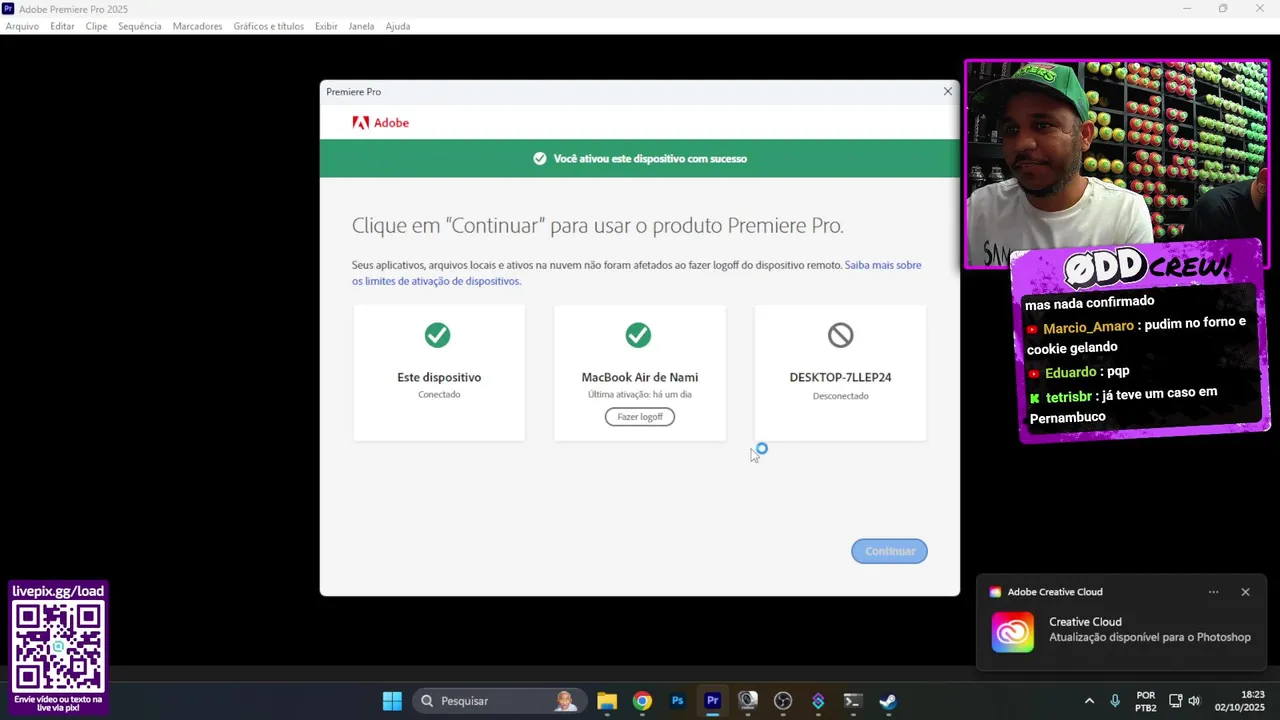Viewport: 1280px width, 720px height.
Task: Click the Conectado status text
Action: click(439, 394)
